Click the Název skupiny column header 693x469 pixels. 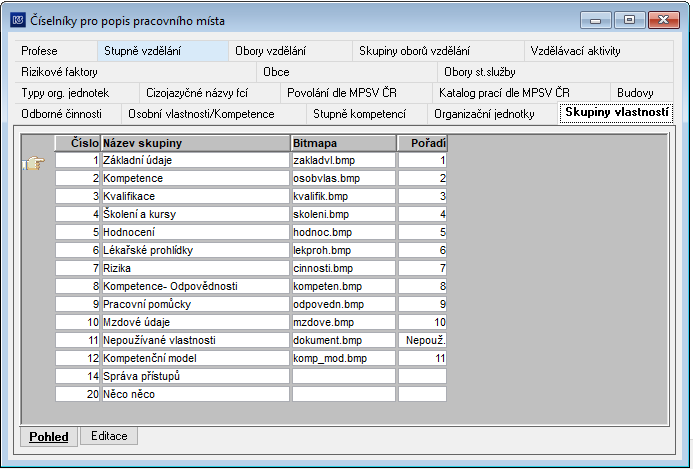[x=195, y=143]
